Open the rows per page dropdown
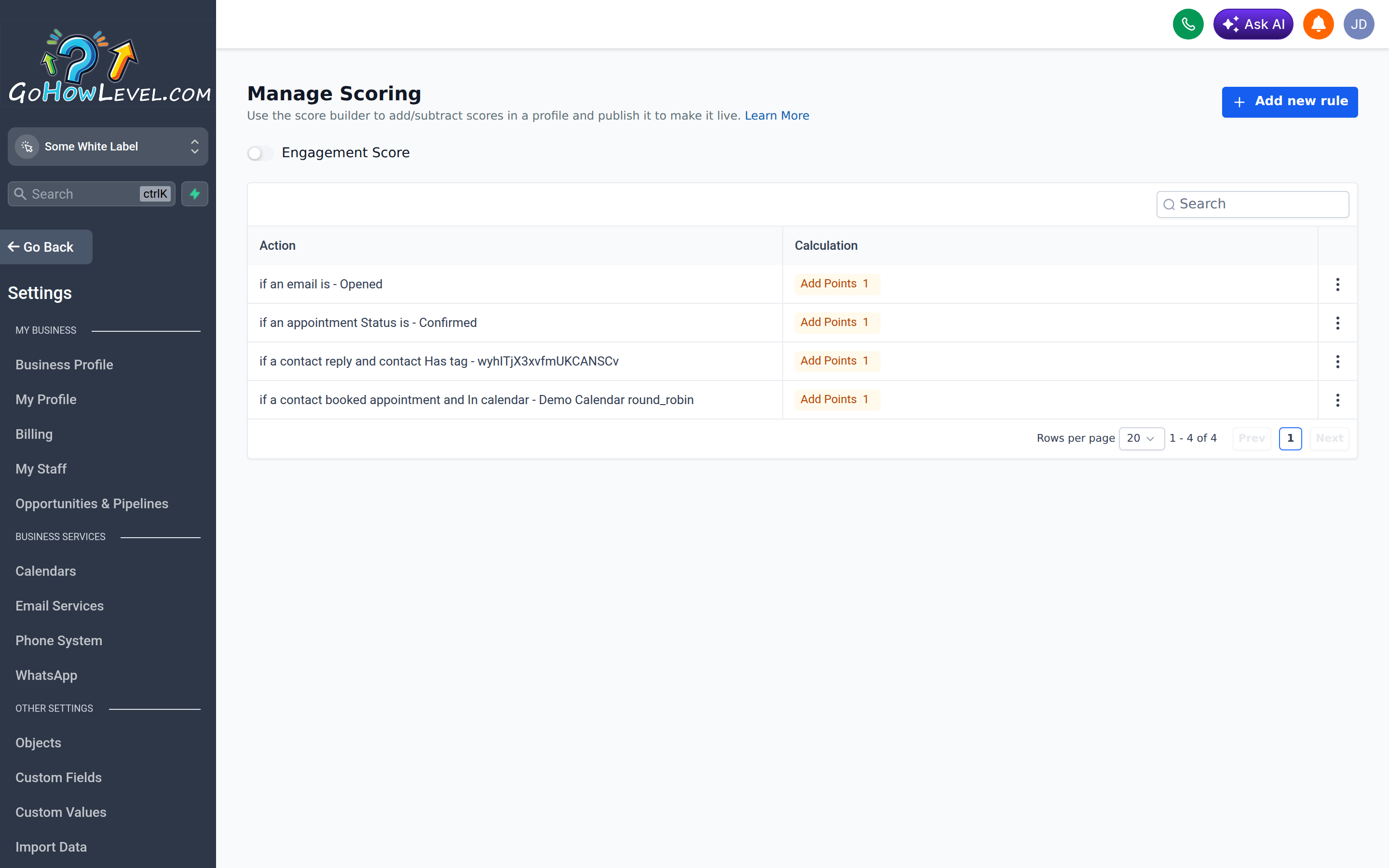This screenshot has height=868, width=1389. (1141, 439)
